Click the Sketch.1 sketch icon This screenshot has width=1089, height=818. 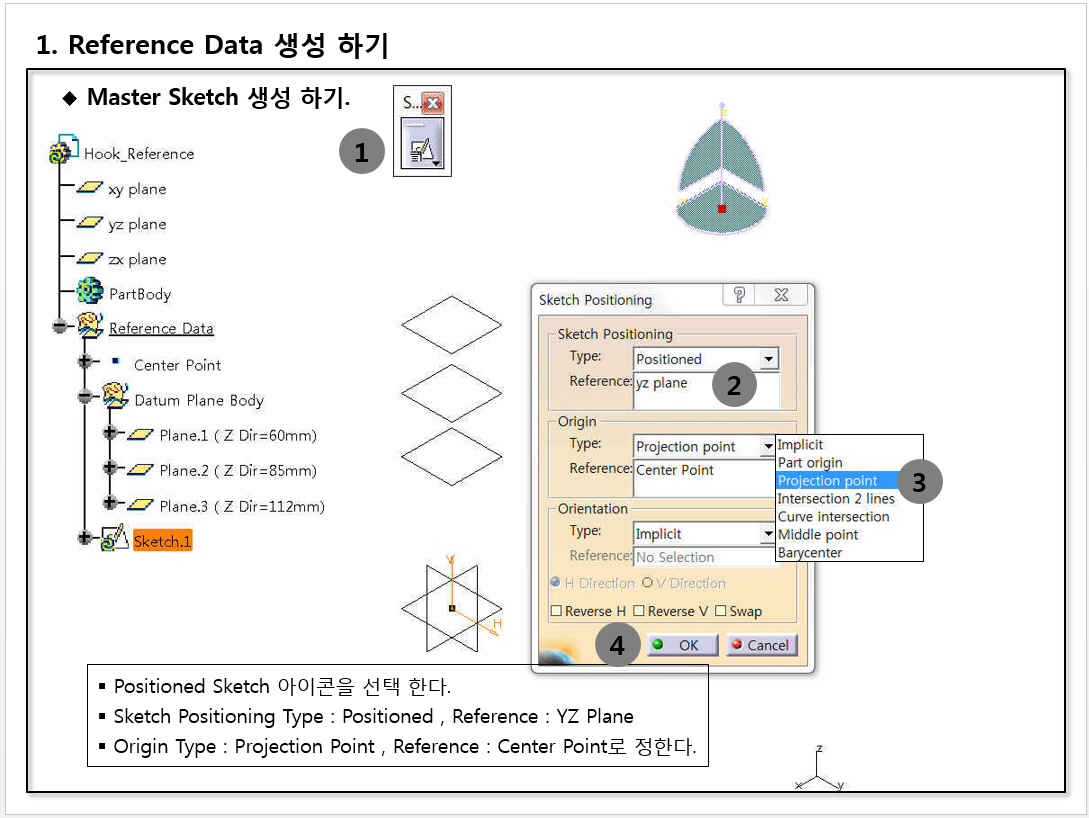point(115,540)
